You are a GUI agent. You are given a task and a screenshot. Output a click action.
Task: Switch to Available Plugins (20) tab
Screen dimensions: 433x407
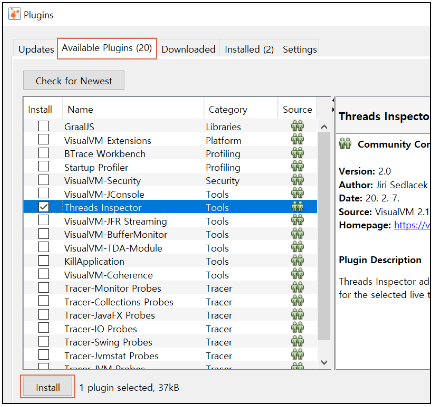107,48
